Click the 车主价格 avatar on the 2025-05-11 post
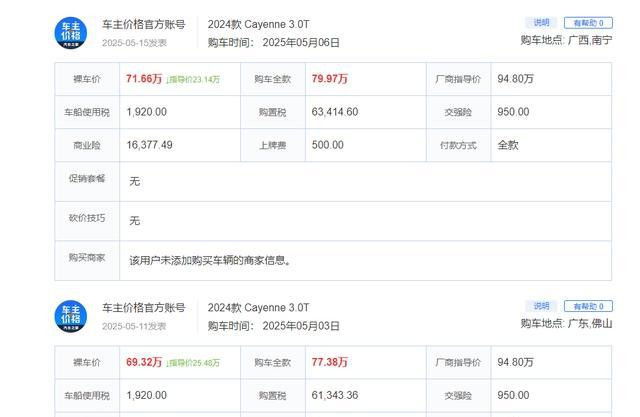The width and height of the screenshot is (640, 417). point(71,316)
